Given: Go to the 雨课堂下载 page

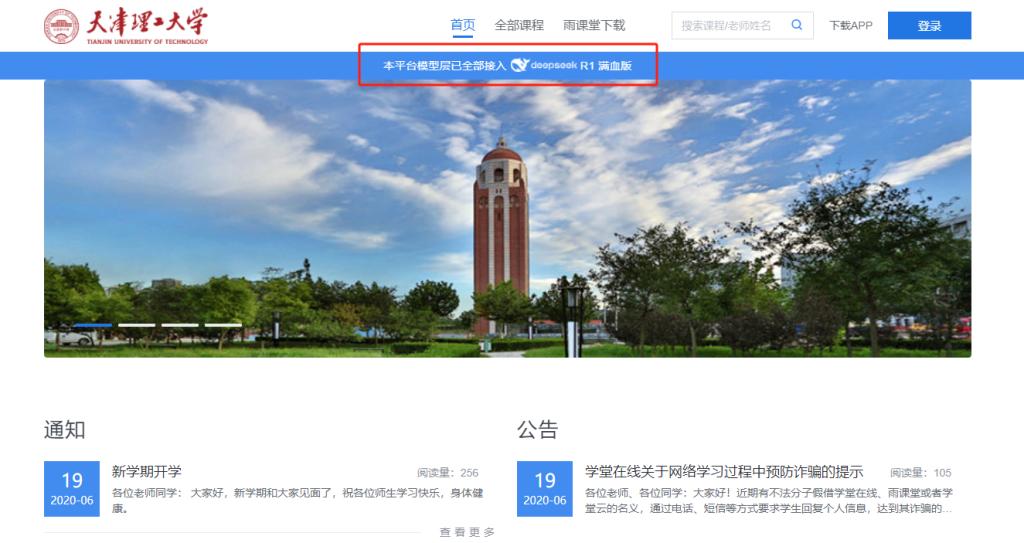Looking at the screenshot, I should coord(593,25).
